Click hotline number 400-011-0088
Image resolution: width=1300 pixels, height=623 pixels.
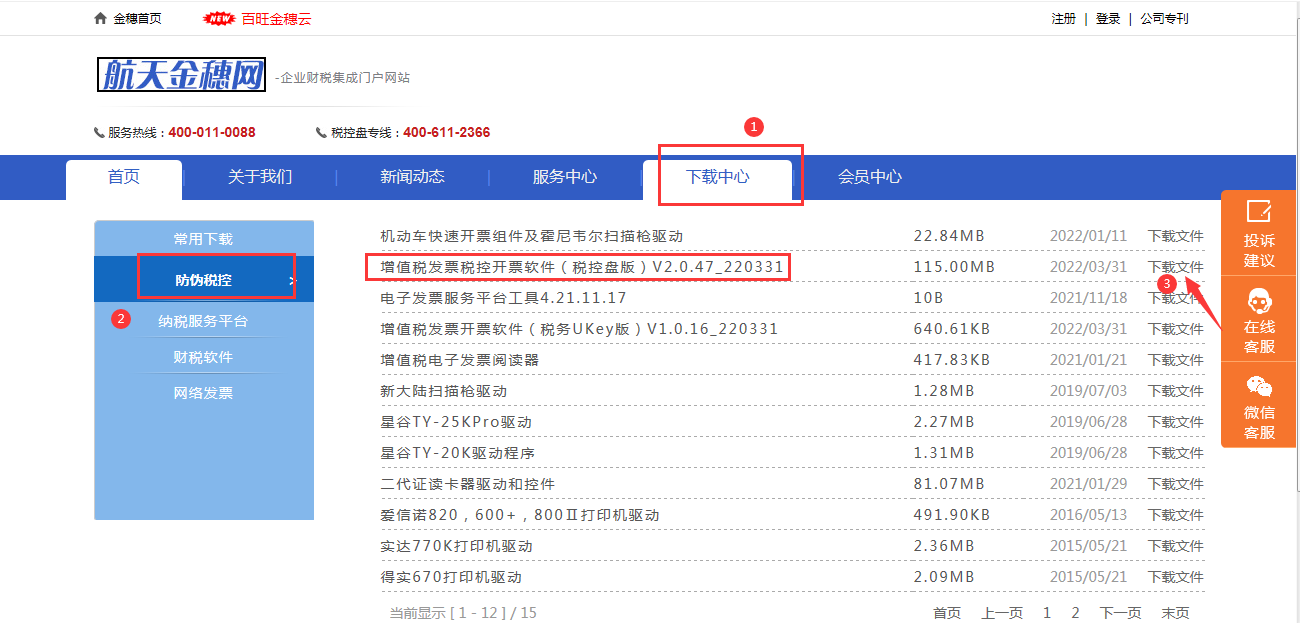point(212,132)
